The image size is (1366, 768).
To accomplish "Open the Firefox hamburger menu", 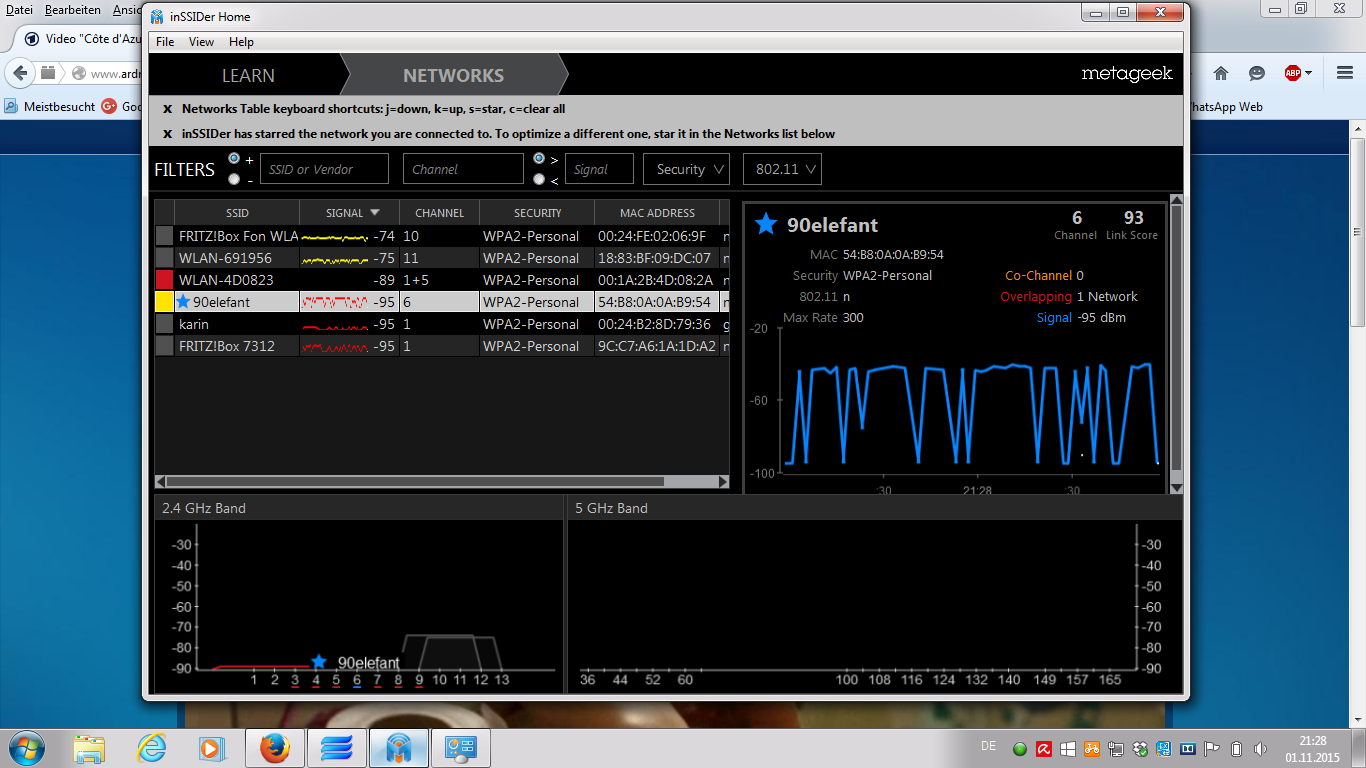I will 1345,73.
